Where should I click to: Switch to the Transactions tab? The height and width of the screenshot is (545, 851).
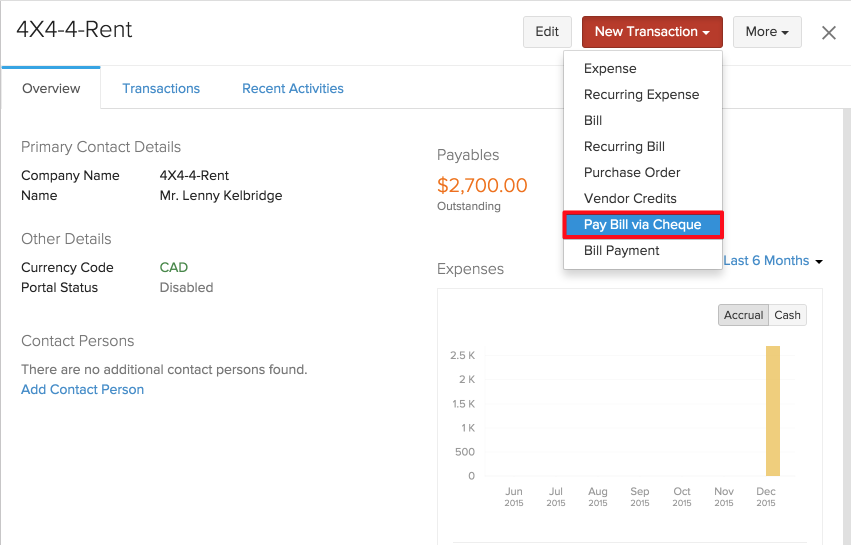(x=161, y=89)
